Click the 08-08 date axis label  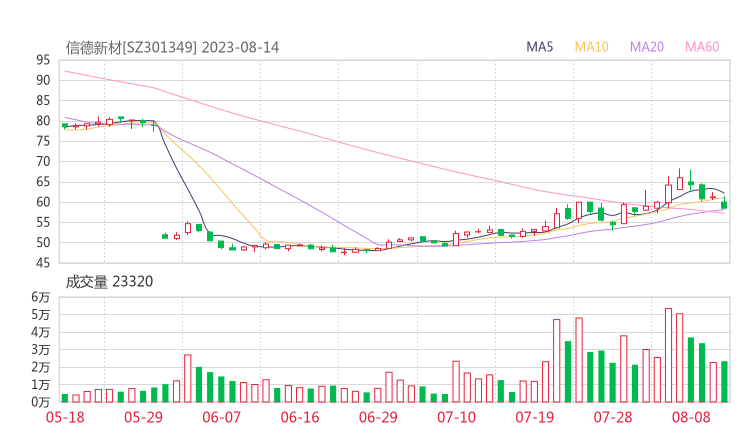coord(691,417)
